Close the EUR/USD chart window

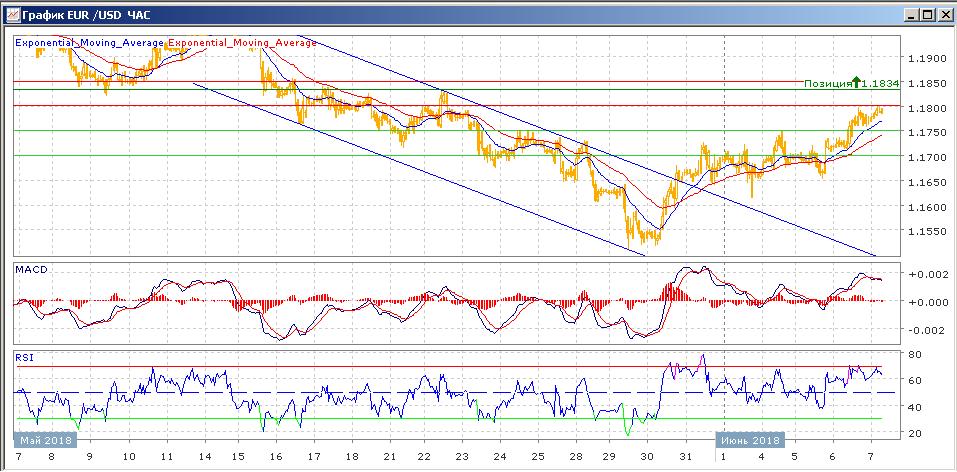[x=943, y=15]
